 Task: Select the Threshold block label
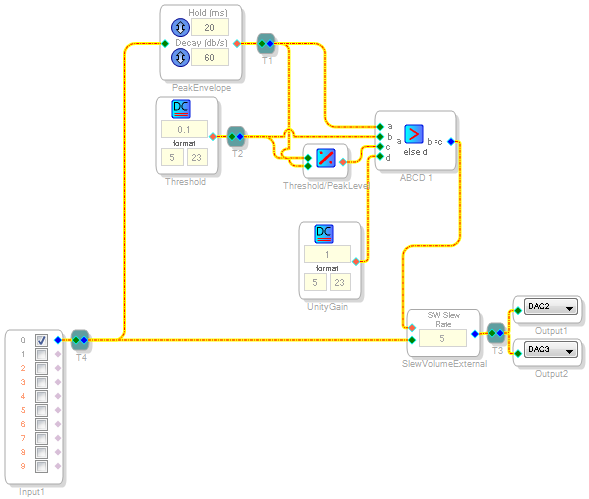[186, 182]
